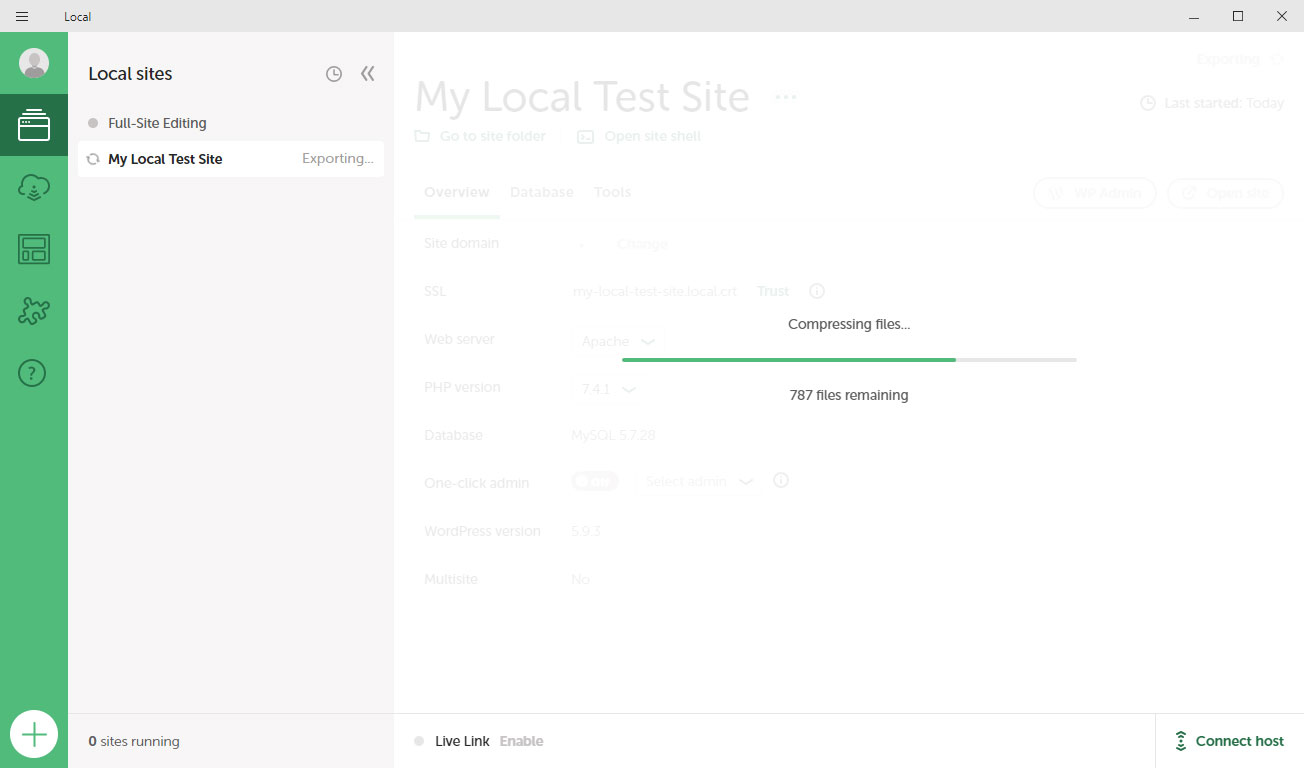Viewport: 1304px width, 768px height.
Task: Switch to the Overview tab
Action: 457,192
